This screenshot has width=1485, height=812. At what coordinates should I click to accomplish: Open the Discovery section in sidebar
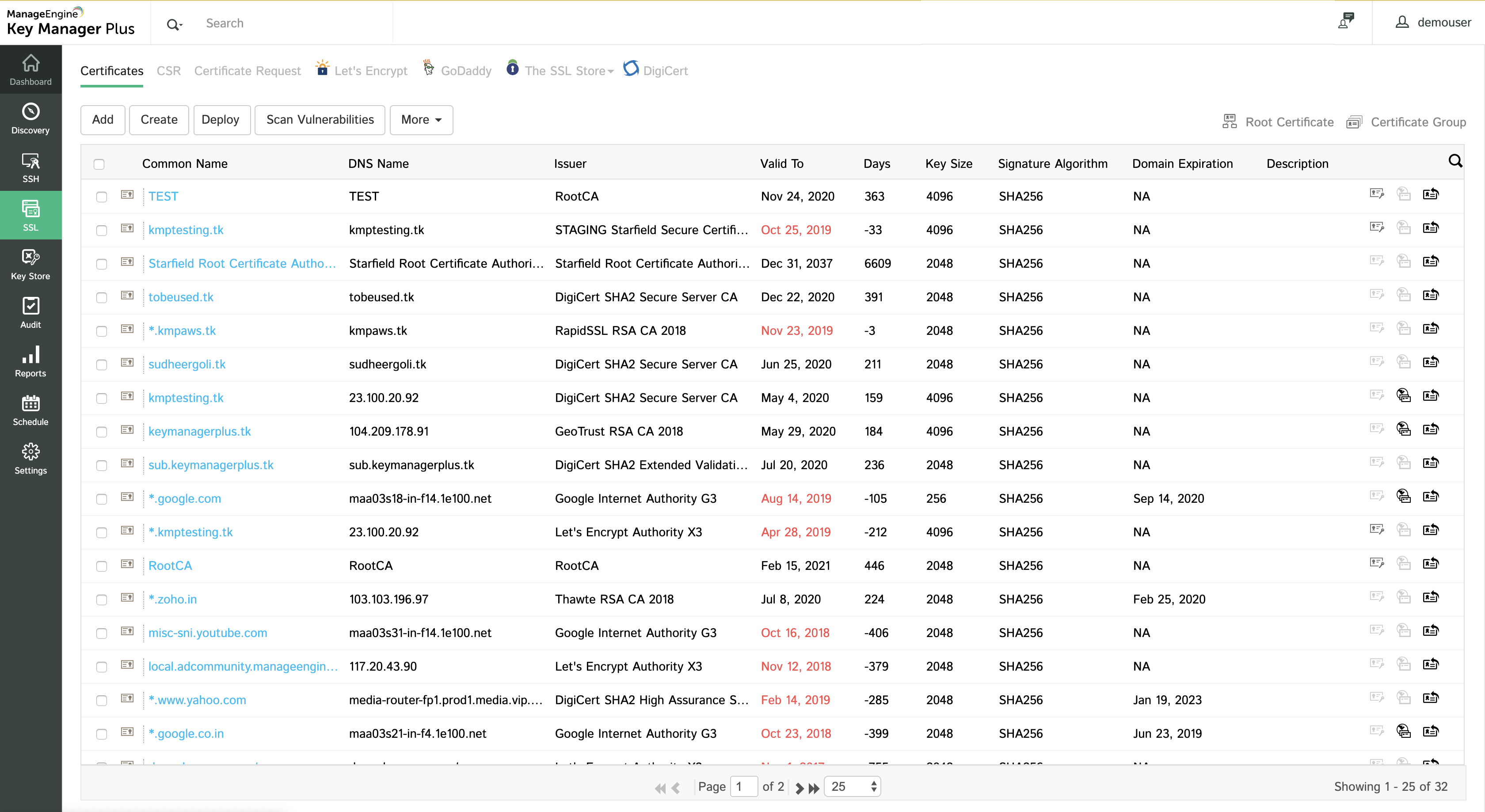(30, 118)
